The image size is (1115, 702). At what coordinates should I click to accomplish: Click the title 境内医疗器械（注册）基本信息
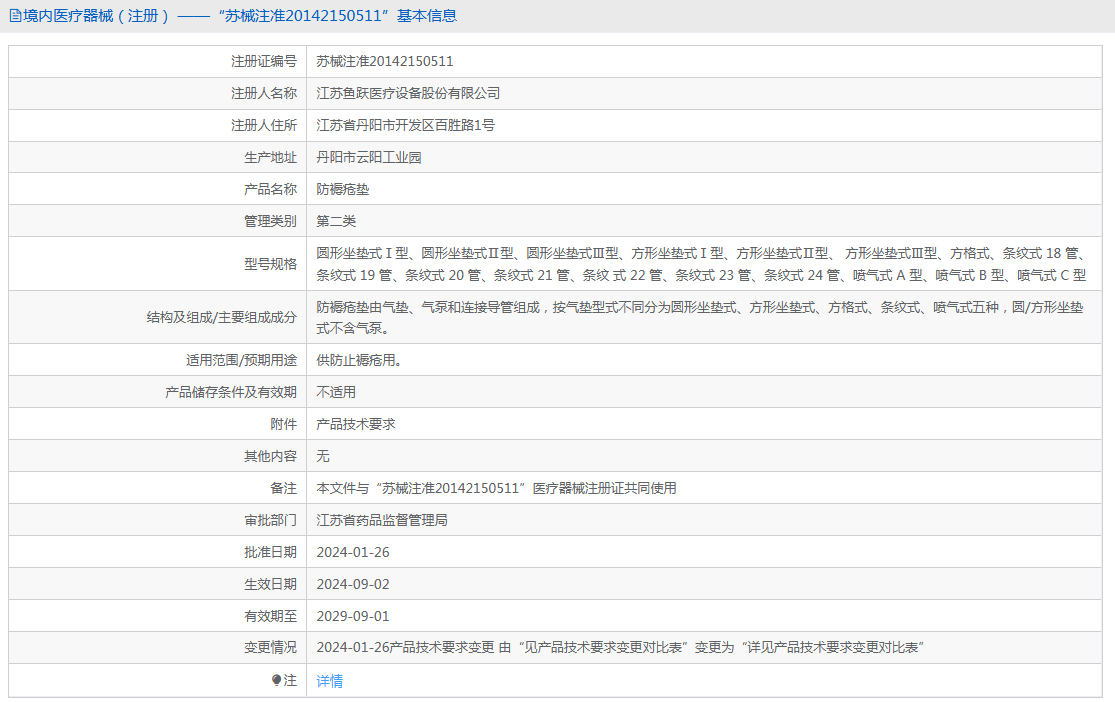[240, 16]
